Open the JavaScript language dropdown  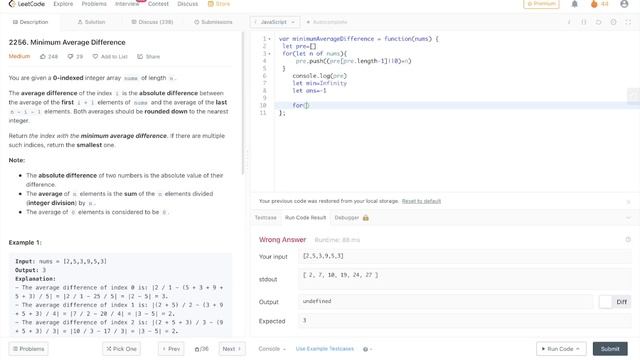[274, 22]
